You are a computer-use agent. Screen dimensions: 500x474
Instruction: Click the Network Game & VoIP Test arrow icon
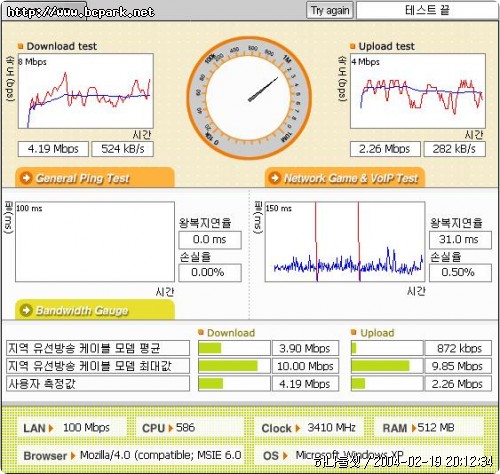pos(275,178)
